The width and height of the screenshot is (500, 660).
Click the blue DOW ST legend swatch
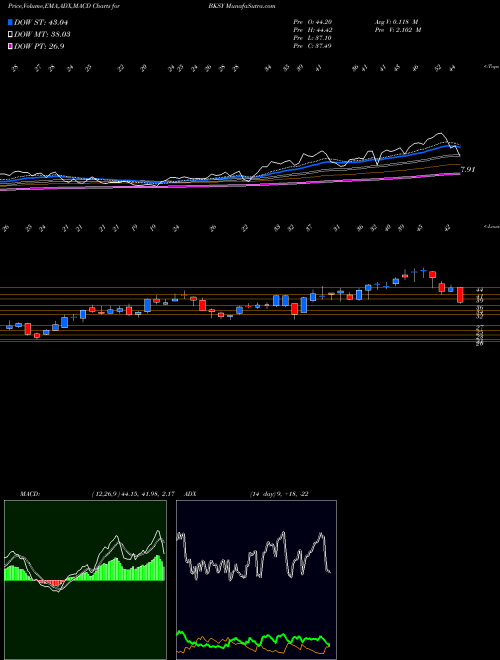click(x=11, y=22)
